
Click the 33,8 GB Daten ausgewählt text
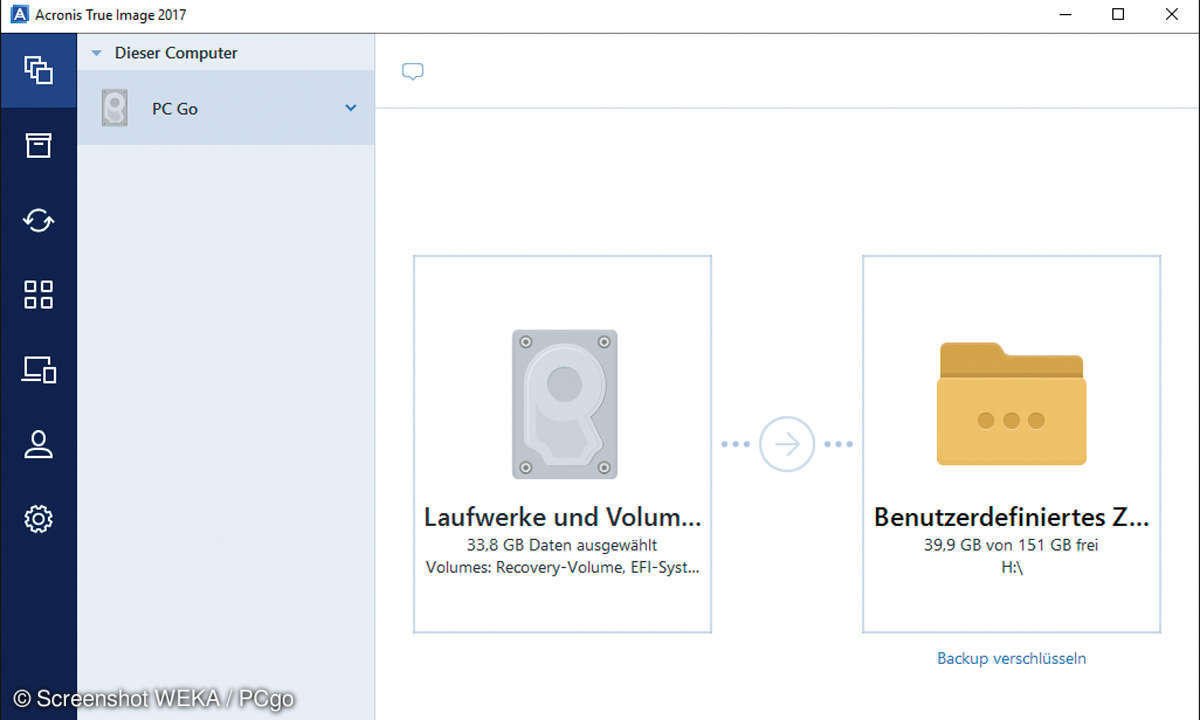pyautogui.click(x=562, y=546)
